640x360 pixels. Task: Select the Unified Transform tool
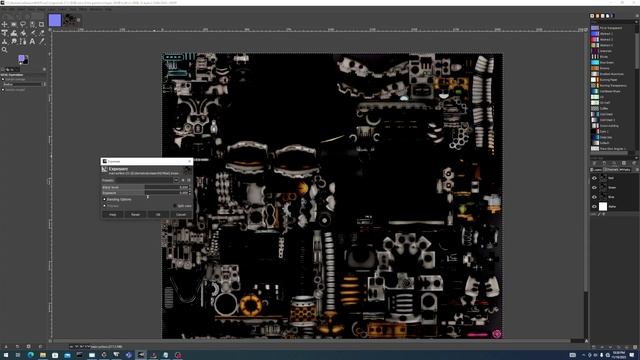4,33
